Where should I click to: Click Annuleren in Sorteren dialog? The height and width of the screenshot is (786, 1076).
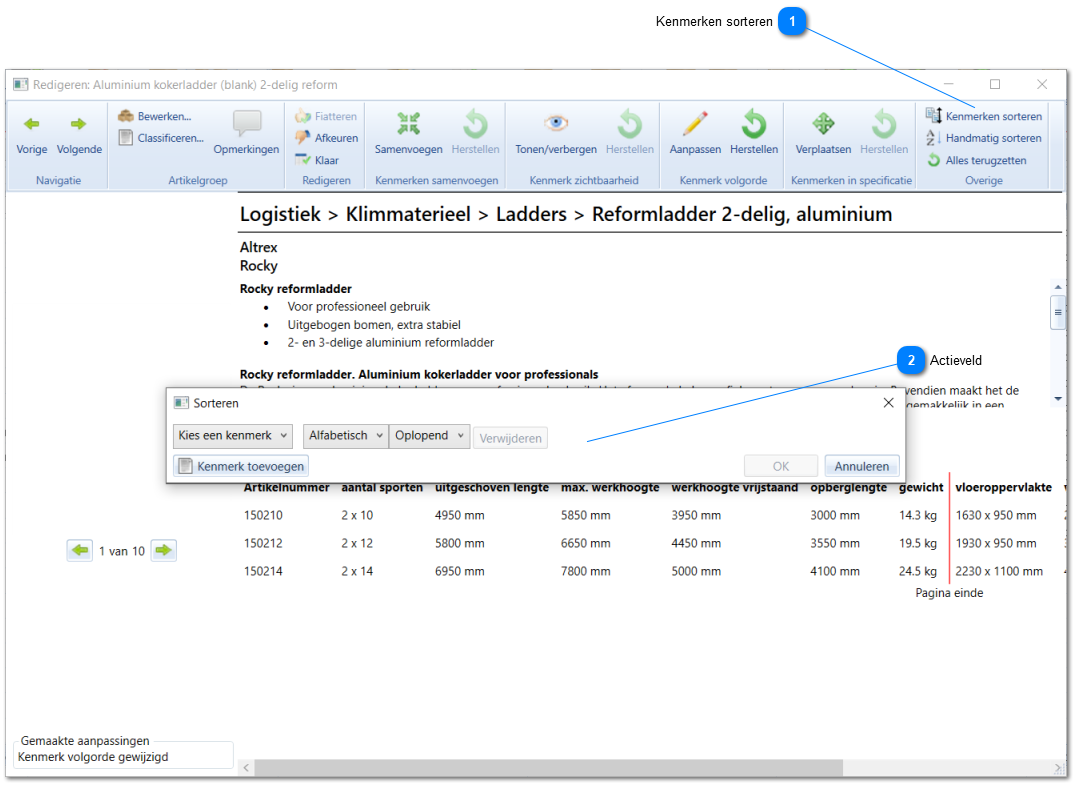pyautogui.click(x=861, y=467)
